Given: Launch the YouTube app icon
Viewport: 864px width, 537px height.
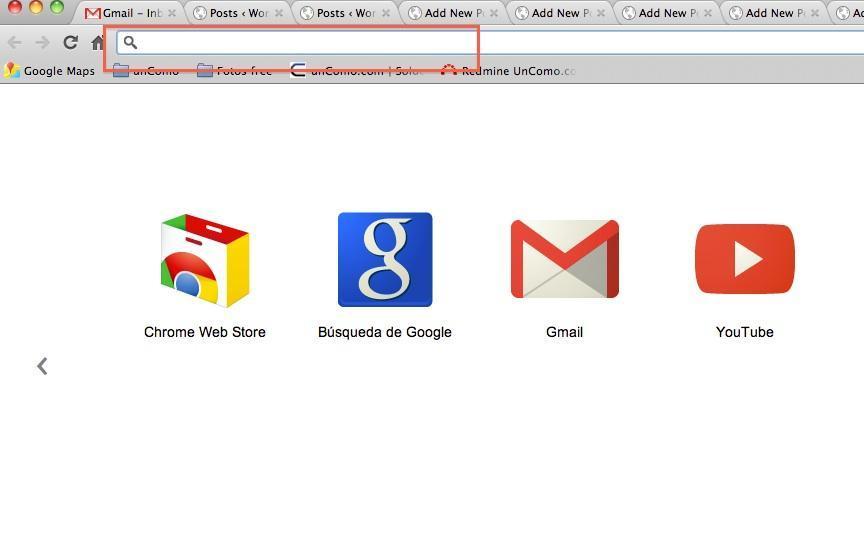Looking at the screenshot, I should (744, 259).
